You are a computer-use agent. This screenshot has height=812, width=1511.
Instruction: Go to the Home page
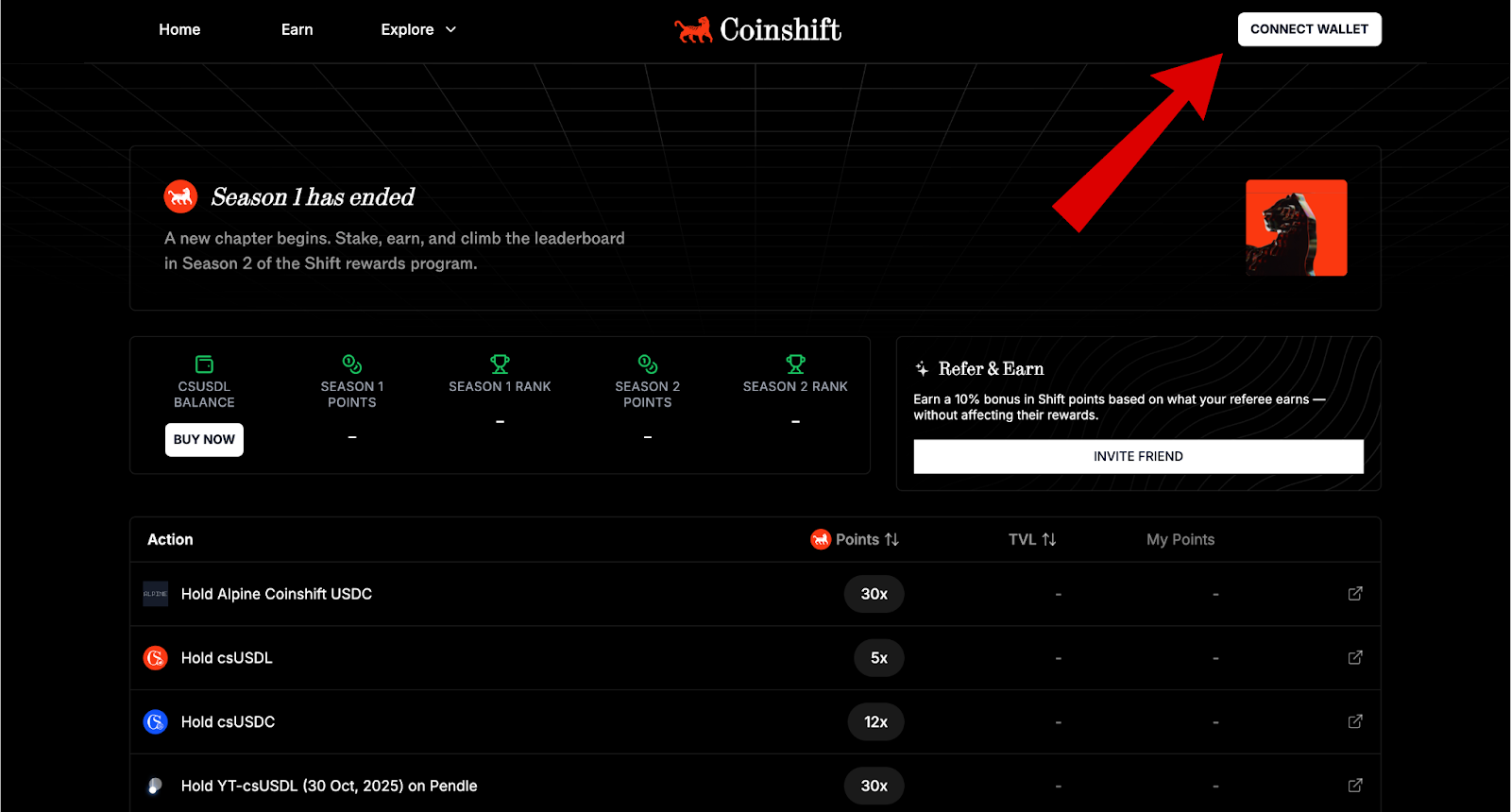179,30
